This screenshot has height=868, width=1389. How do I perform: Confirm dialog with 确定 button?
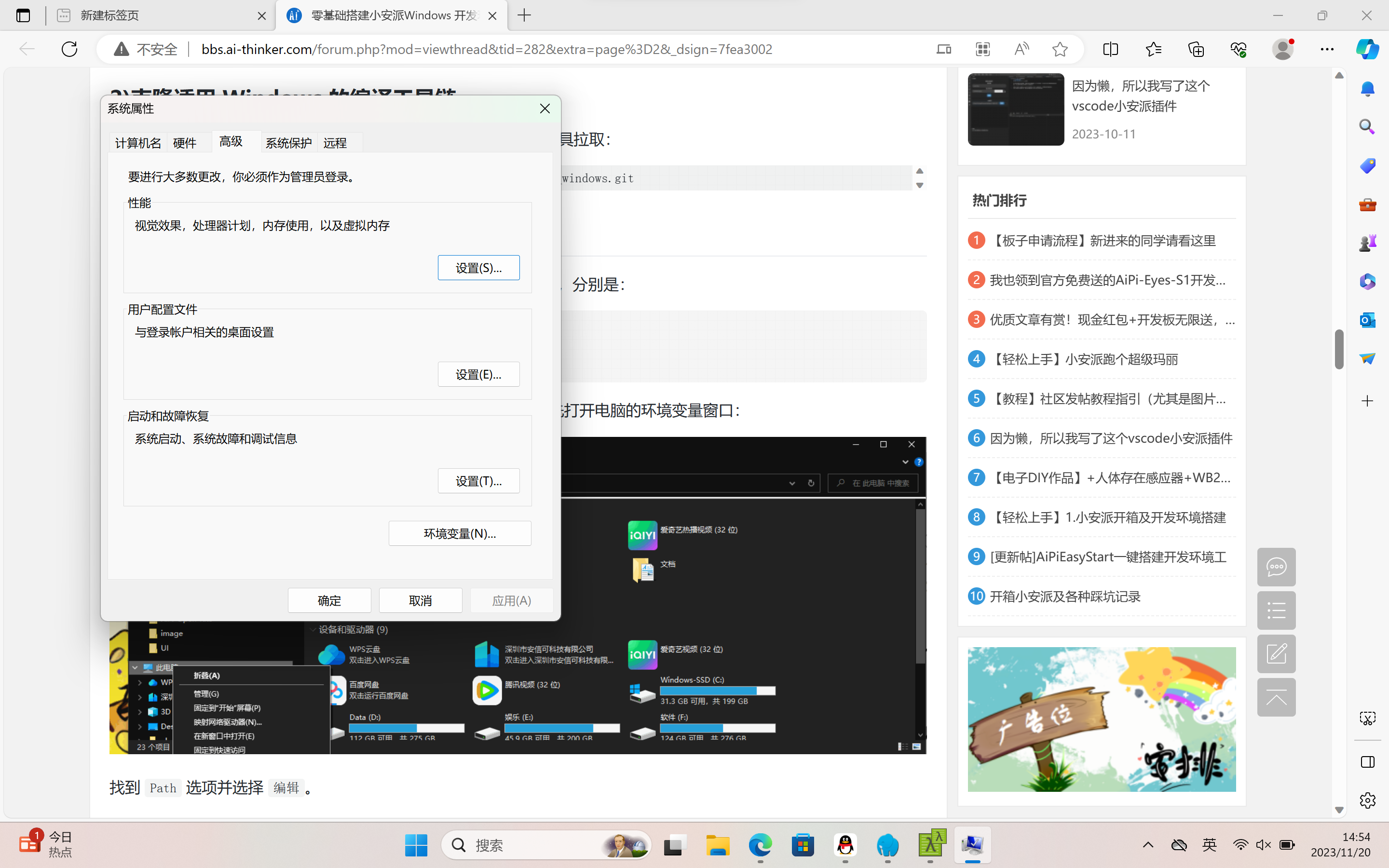tap(329, 600)
